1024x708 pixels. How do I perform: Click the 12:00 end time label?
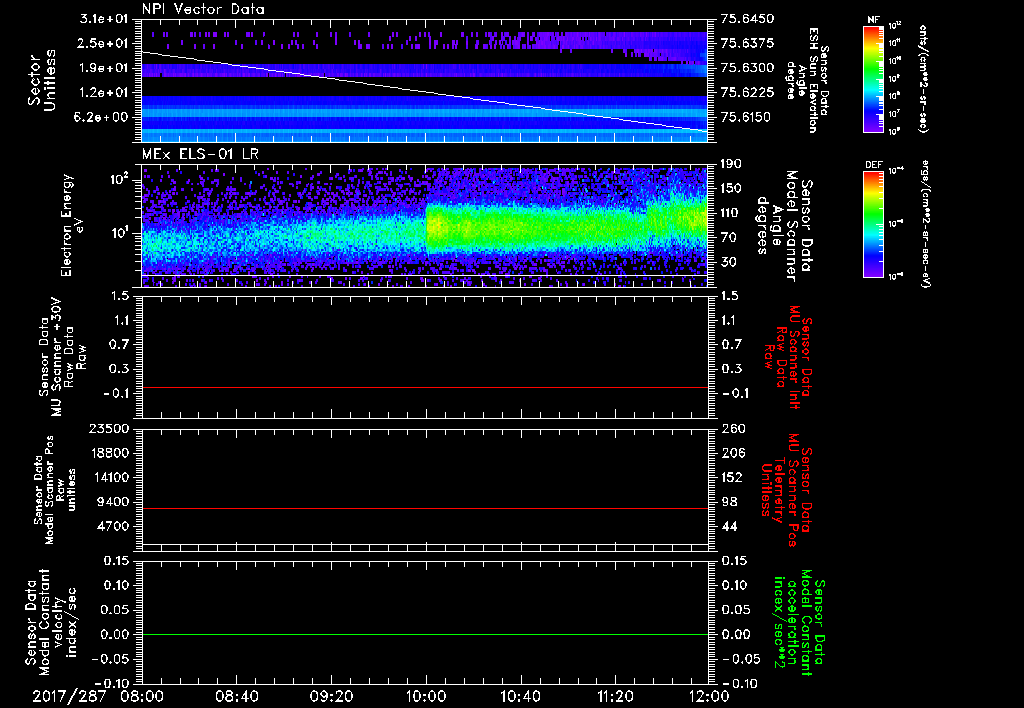pos(709,696)
